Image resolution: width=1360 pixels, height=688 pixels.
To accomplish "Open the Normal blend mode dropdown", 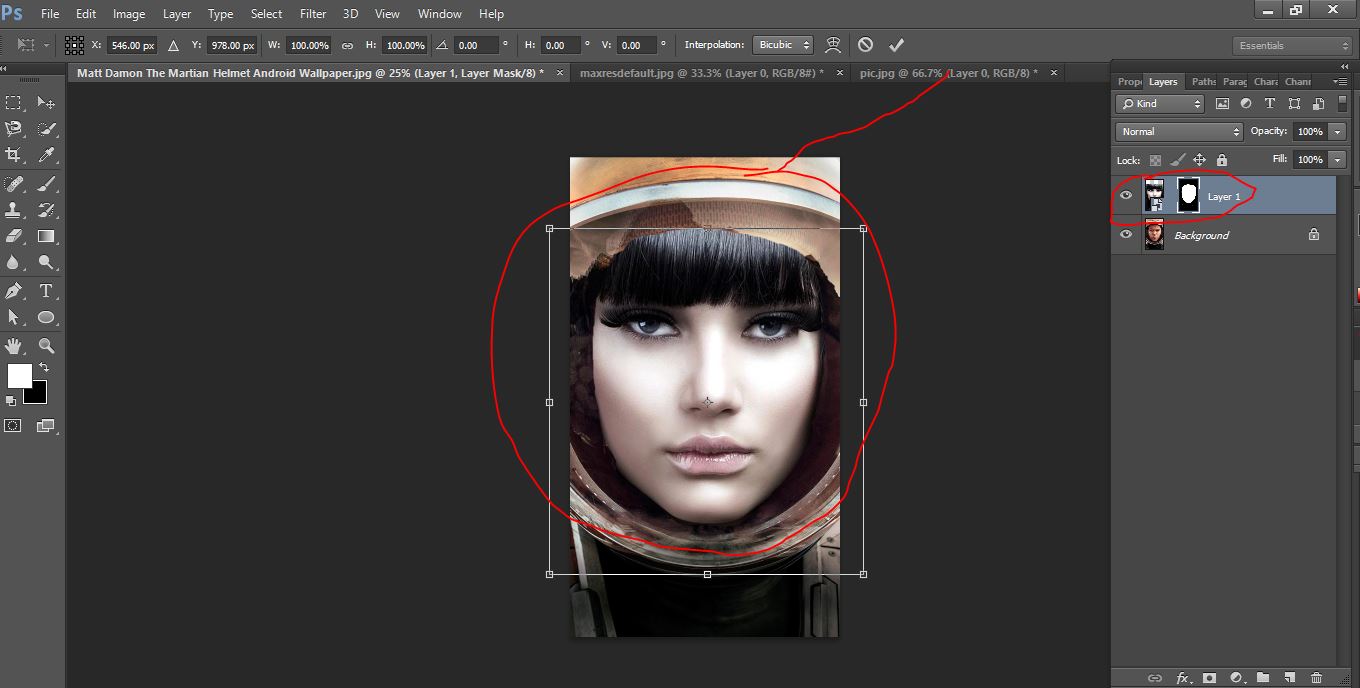I will pos(1179,132).
